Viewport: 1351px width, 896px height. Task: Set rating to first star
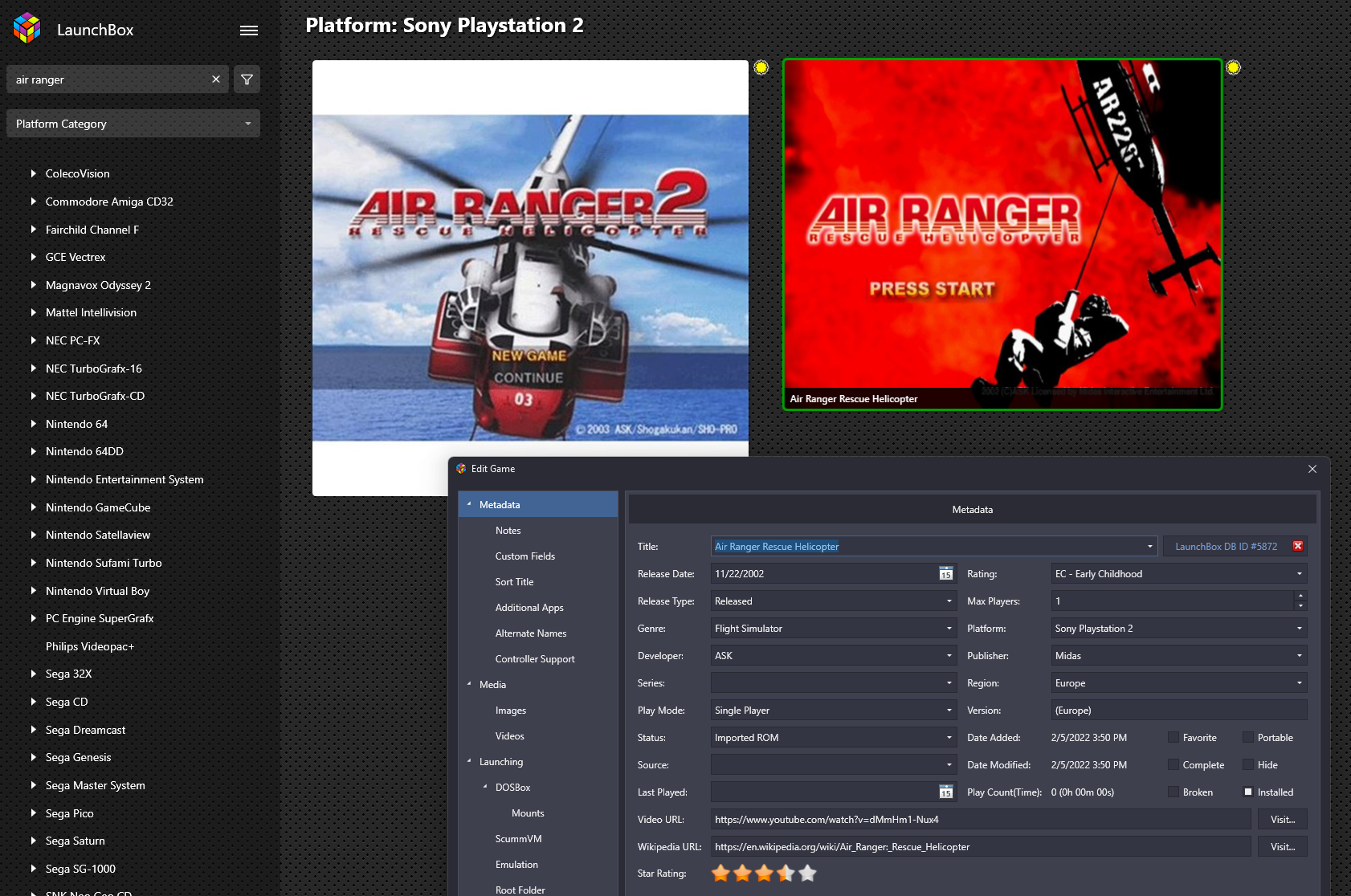(x=720, y=874)
